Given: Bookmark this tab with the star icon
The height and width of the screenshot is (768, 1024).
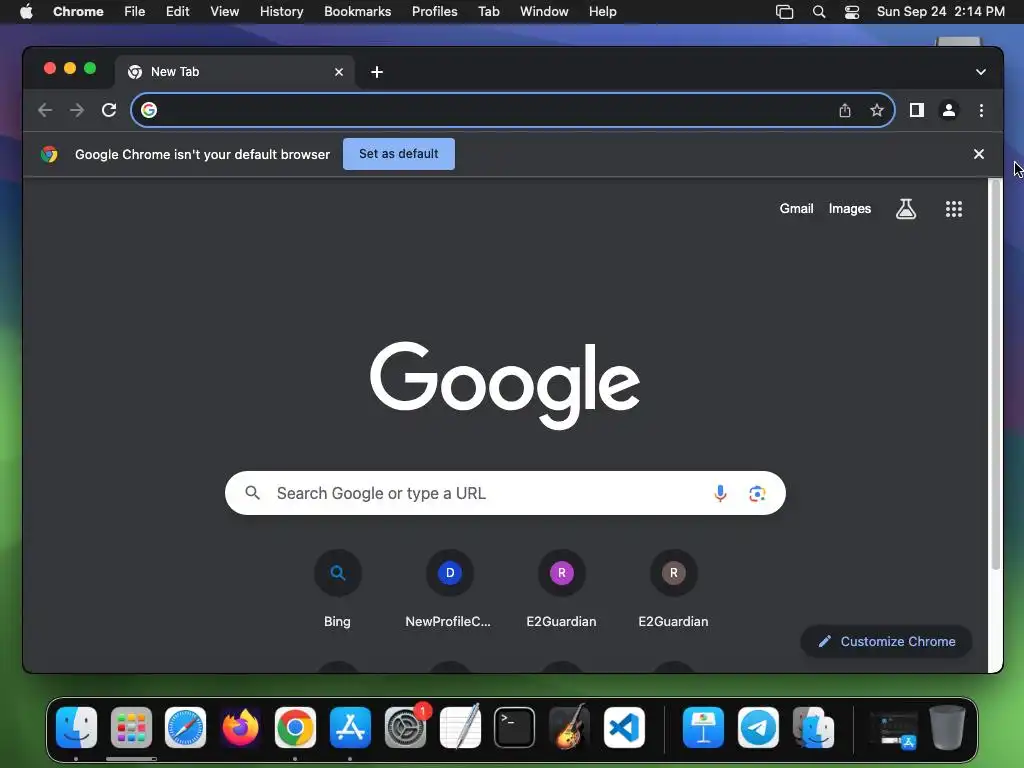Looking at the screenshot, I should coord(876,110).
